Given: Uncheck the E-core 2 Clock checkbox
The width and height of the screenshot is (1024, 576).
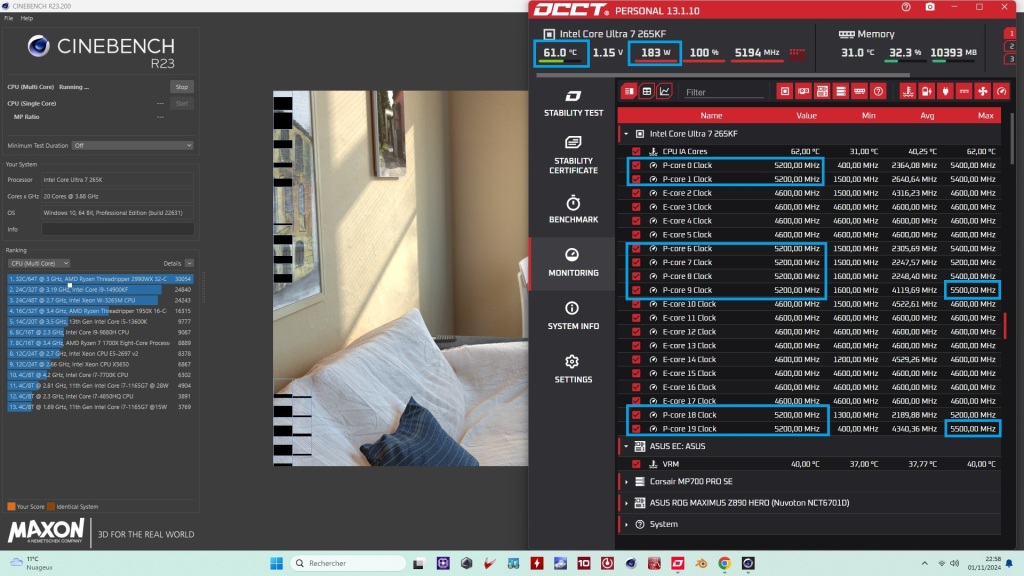Looking at the screenshot, I should 636,193.
